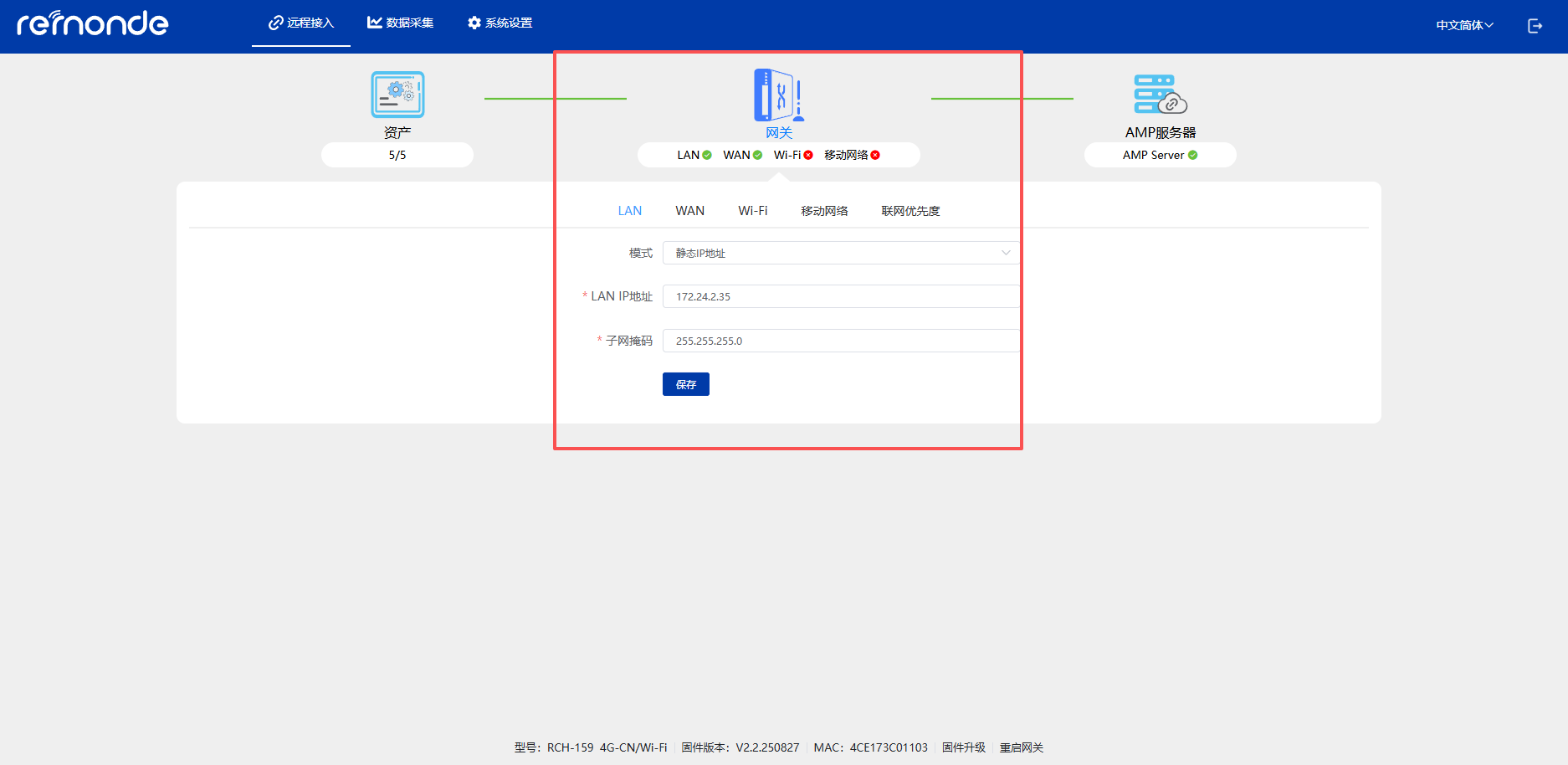Open the 远程接入 menu

point(301,23)
